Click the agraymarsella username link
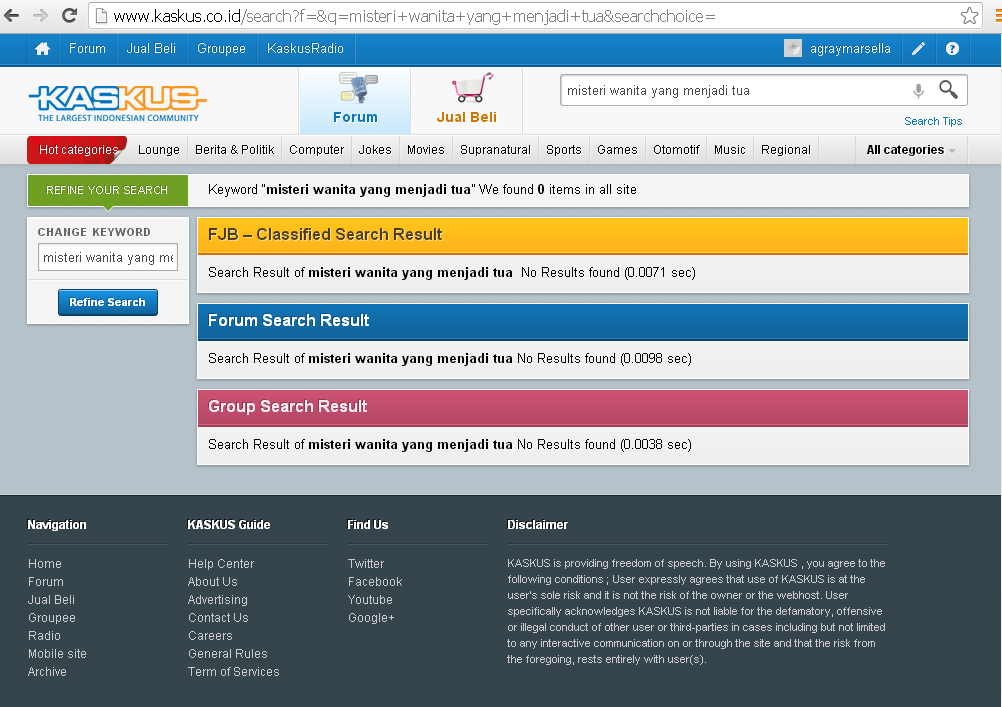This screenshot has width=1002, height=707. click(x=850, y=49)
